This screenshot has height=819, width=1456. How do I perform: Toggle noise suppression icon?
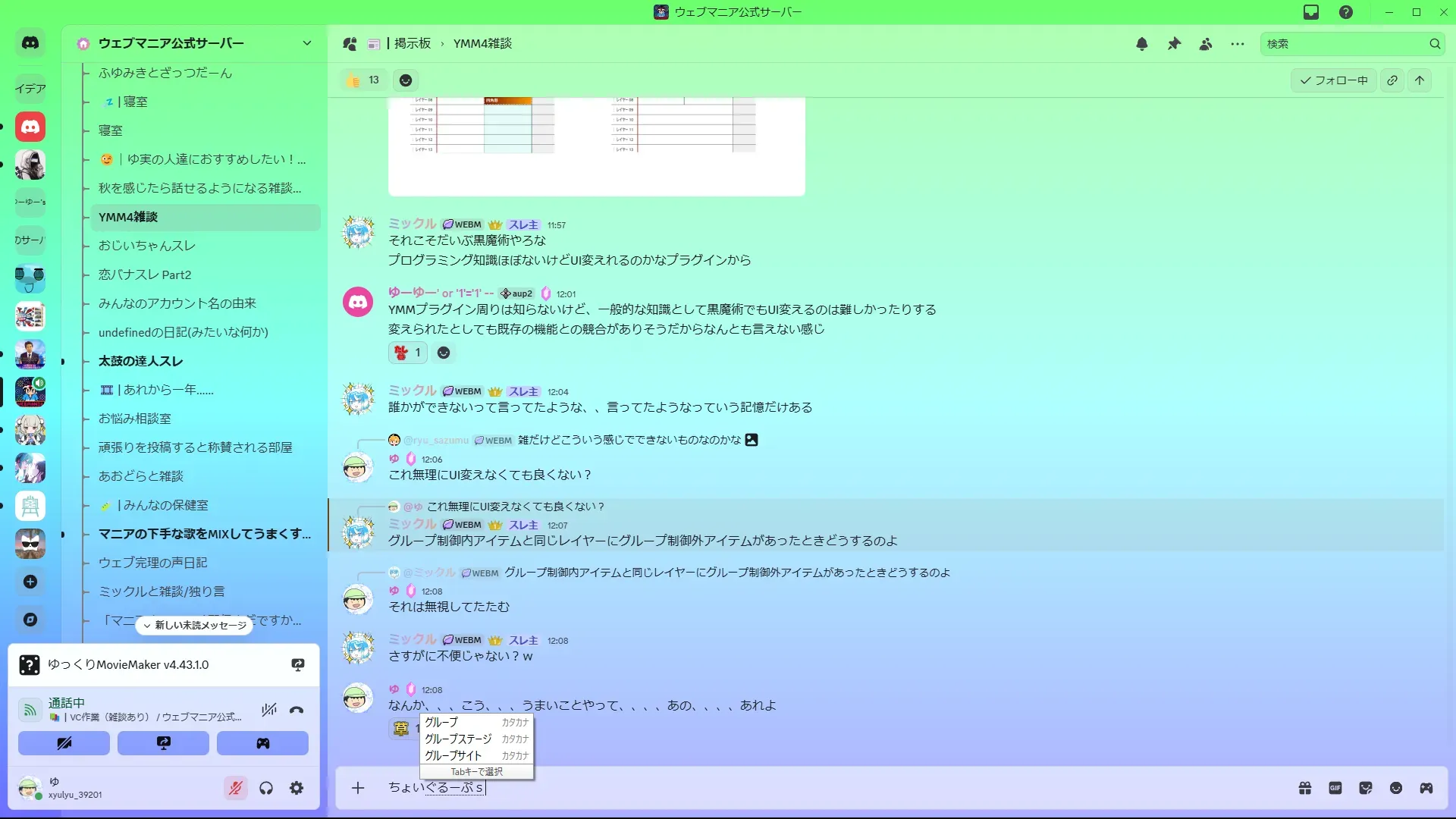pos(268,710)
